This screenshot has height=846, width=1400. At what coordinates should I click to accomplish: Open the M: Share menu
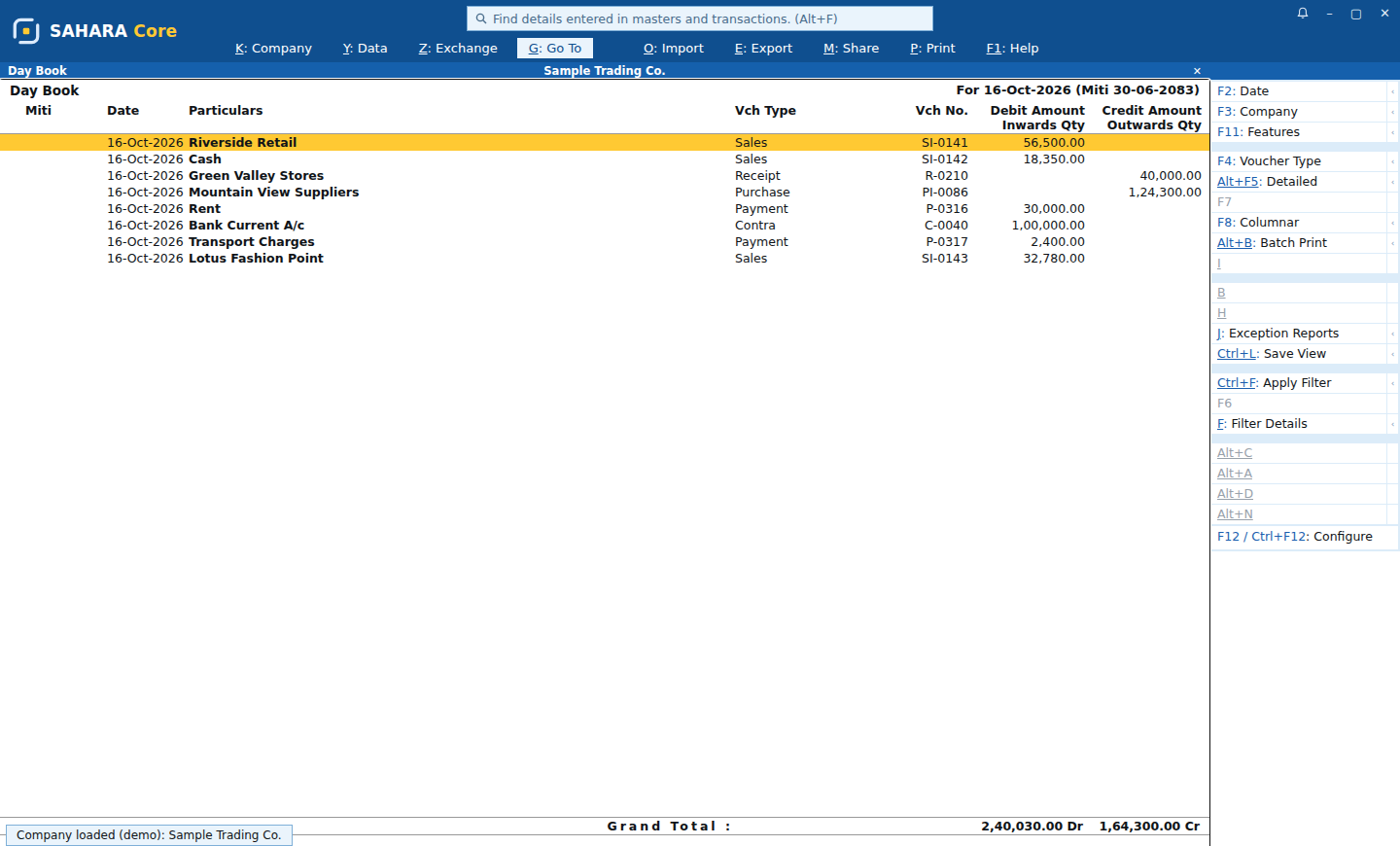851,49
